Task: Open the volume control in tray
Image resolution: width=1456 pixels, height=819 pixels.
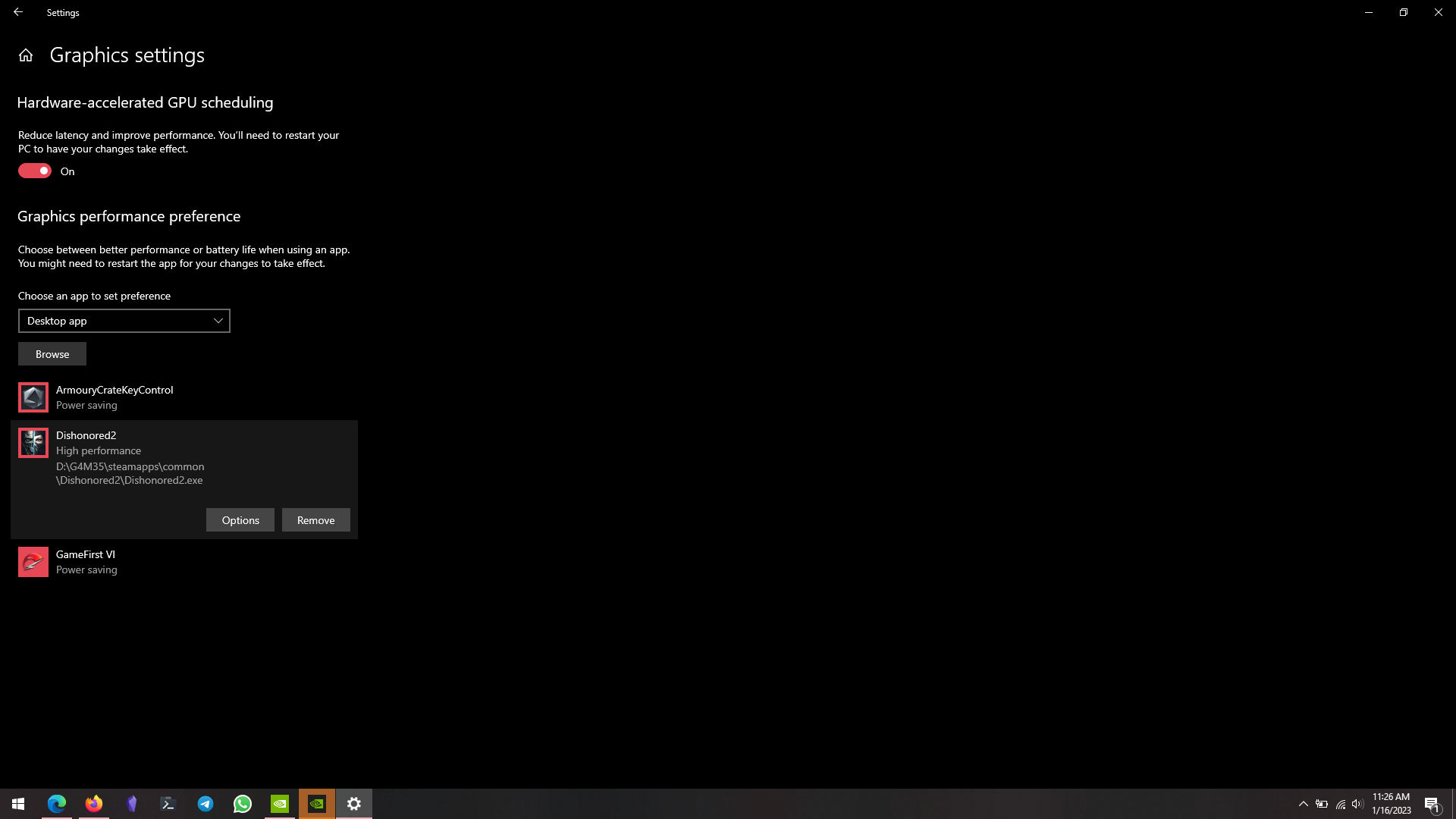Action: 1357,804
